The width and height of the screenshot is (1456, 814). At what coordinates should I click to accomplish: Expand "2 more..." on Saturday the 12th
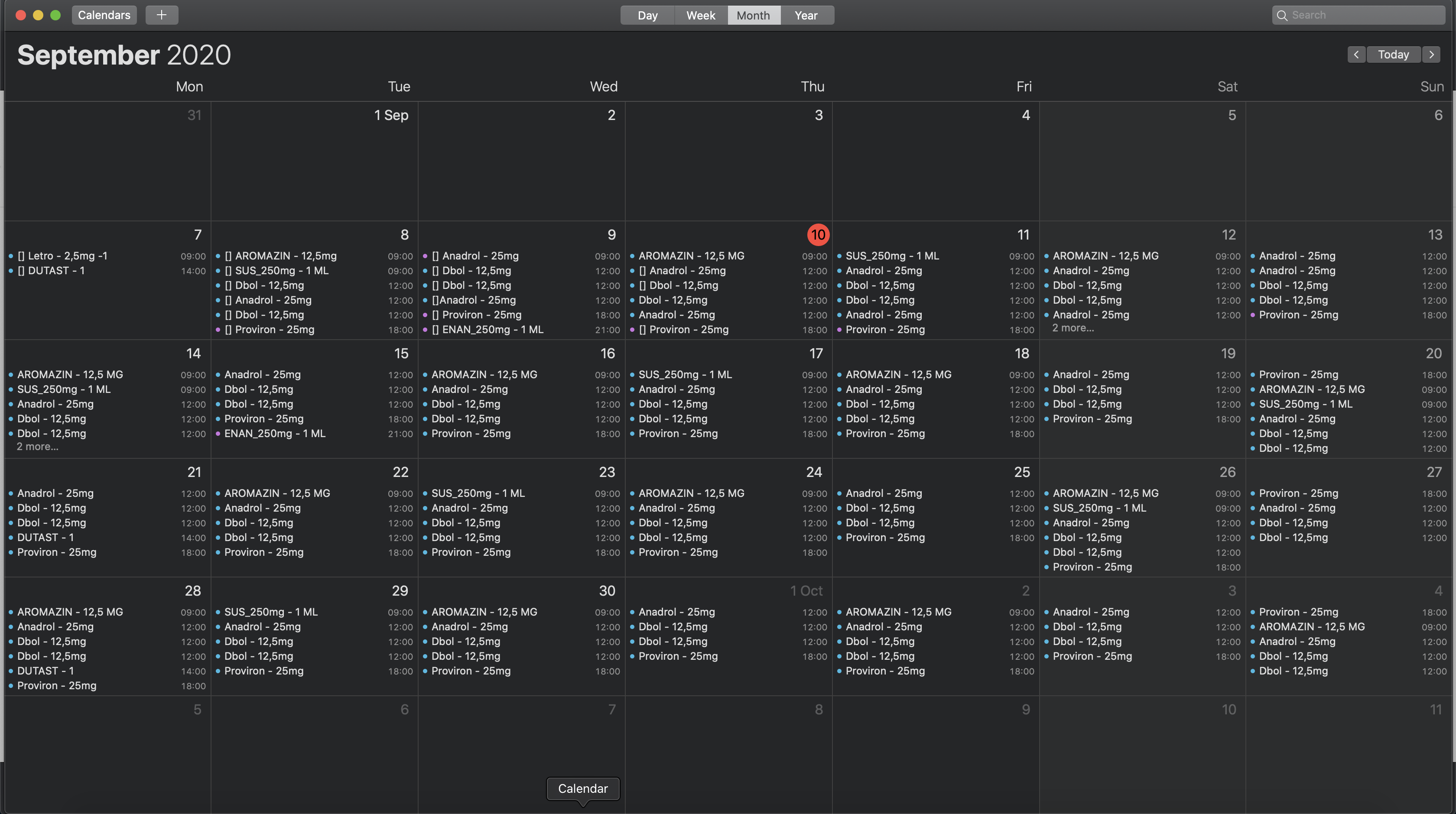[x=1073, y=328]
